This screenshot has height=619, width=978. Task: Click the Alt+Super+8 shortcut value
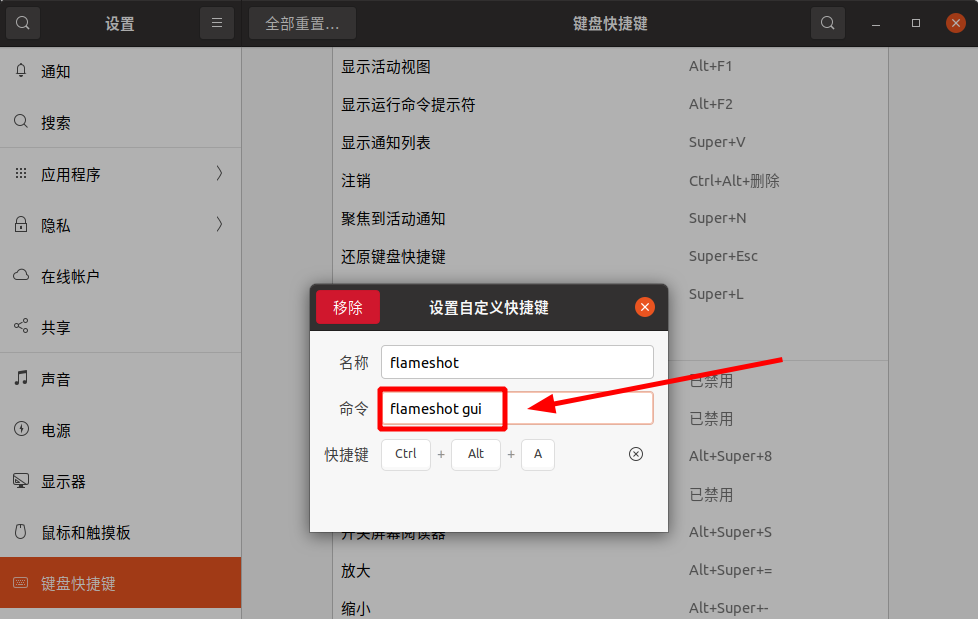(730, 456)
